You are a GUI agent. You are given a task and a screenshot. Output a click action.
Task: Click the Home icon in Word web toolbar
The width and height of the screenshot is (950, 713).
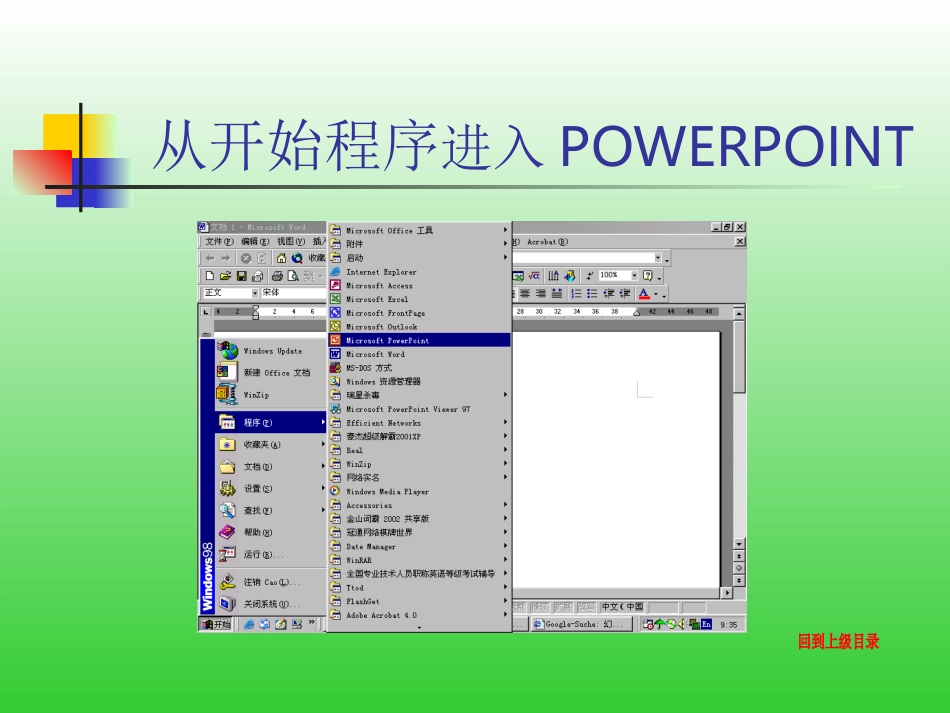(281, 258)
